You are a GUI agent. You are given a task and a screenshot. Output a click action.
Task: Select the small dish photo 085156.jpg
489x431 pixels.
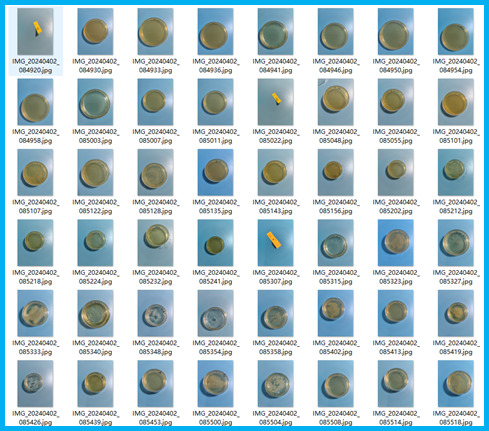coord(336,172)
